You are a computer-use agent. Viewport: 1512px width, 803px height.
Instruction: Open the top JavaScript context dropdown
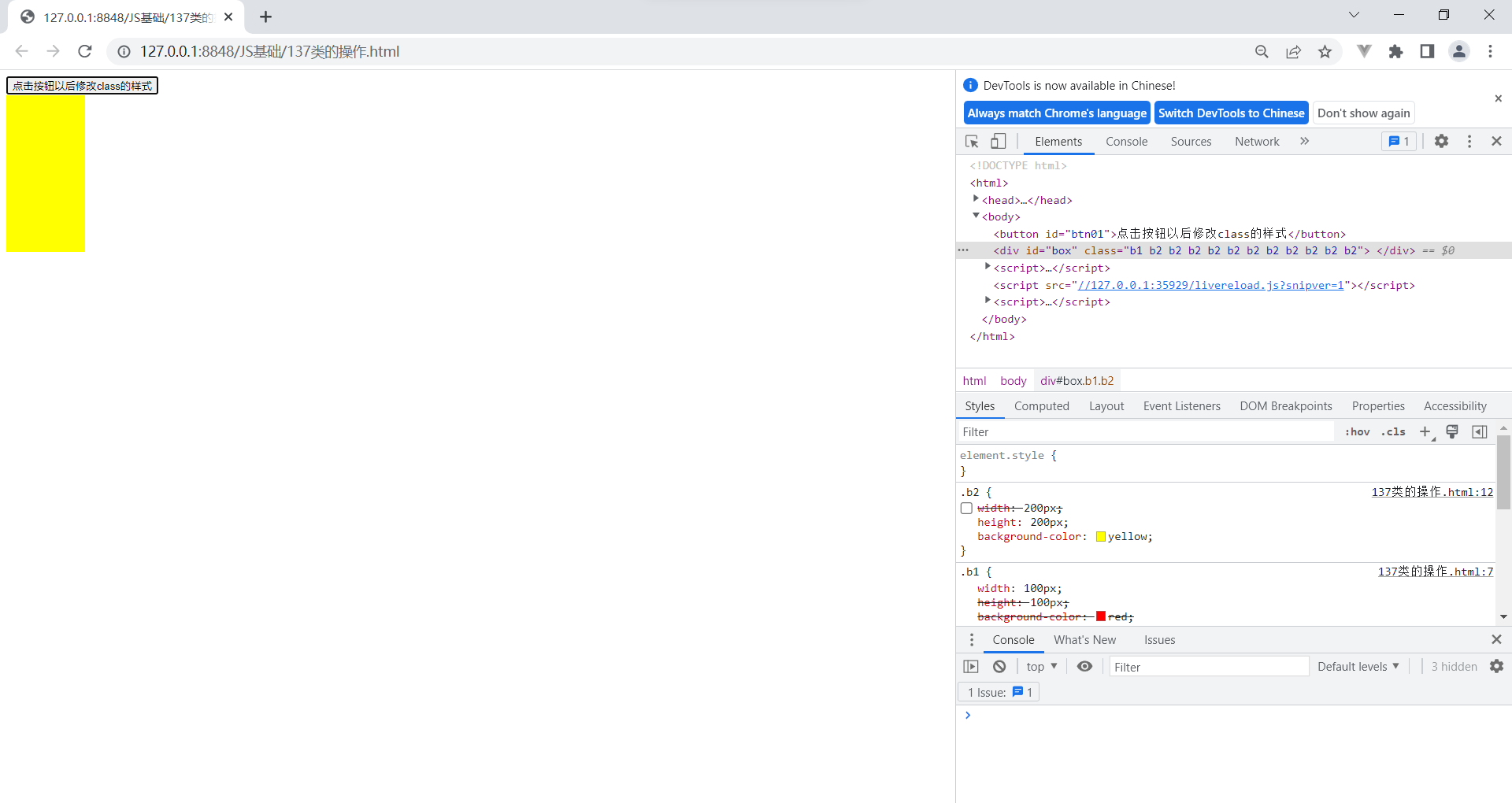(x=1041, y=666)
